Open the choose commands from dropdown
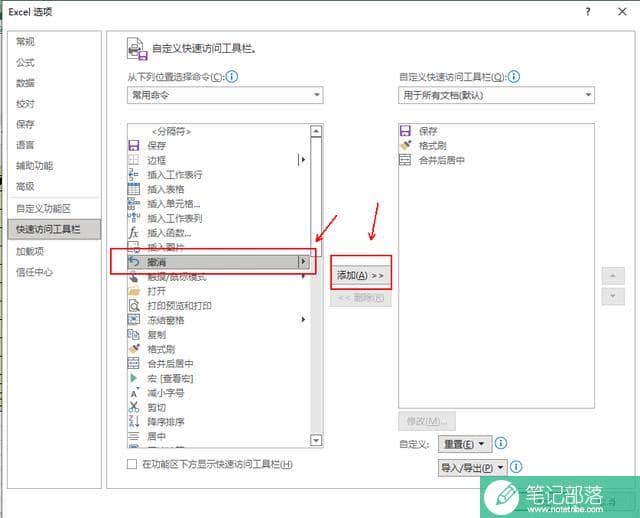The width and height of the screenshot is (640, 518). (x=225, y=95)
